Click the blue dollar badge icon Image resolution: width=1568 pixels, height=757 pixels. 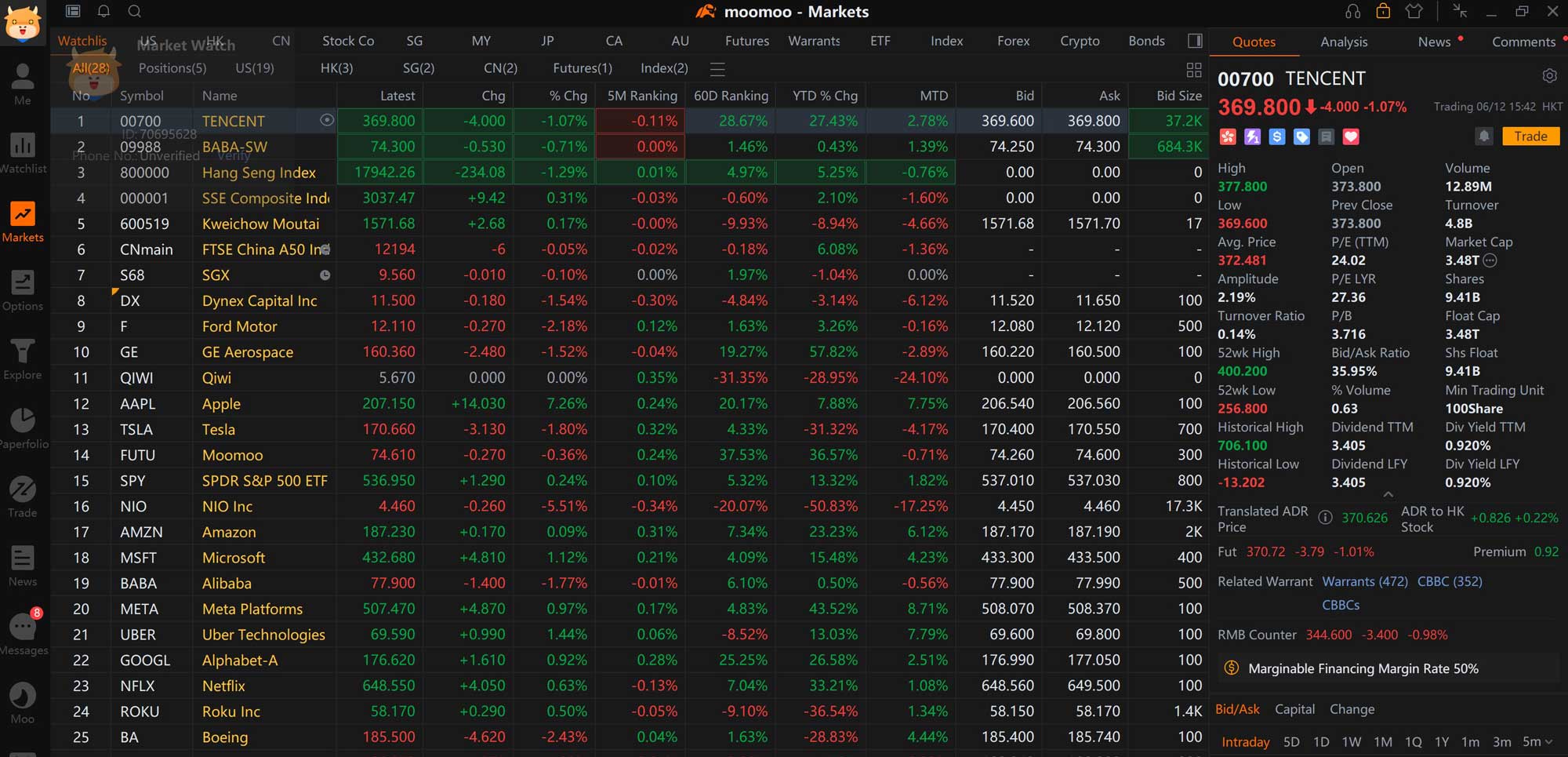(x=1277, y=136)
